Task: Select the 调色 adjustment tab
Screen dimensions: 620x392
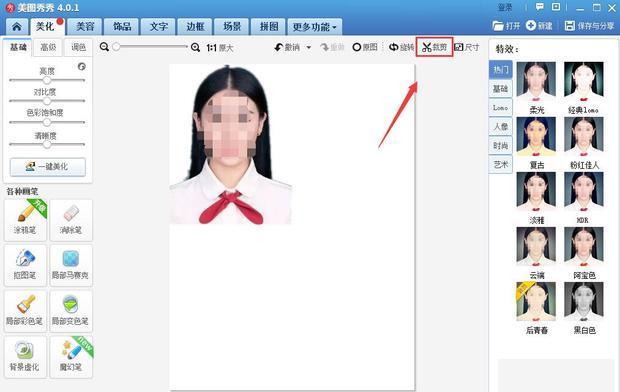Action: (x=78, y=47)
